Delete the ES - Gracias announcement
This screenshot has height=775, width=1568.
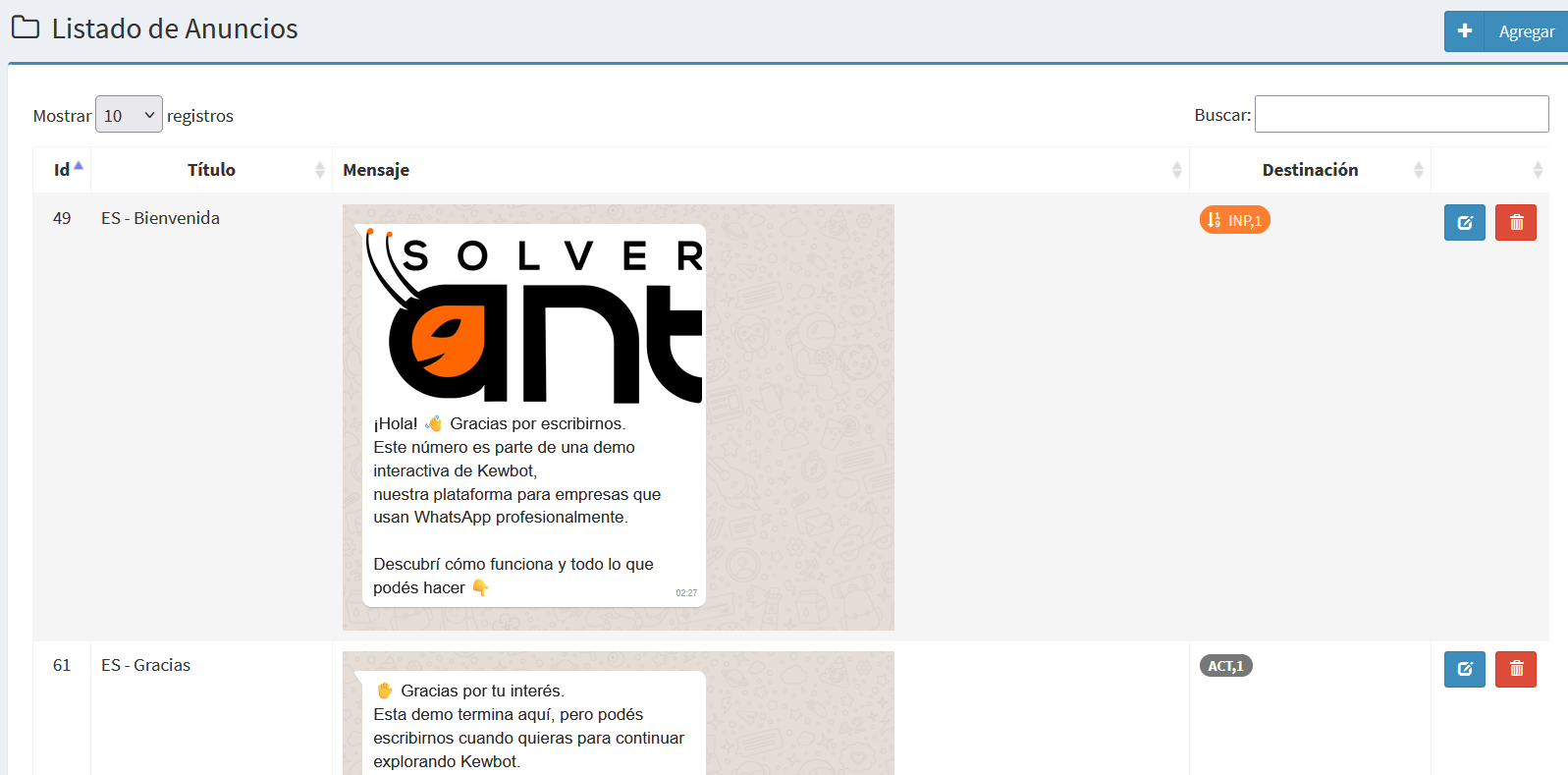coord(1515,669)
